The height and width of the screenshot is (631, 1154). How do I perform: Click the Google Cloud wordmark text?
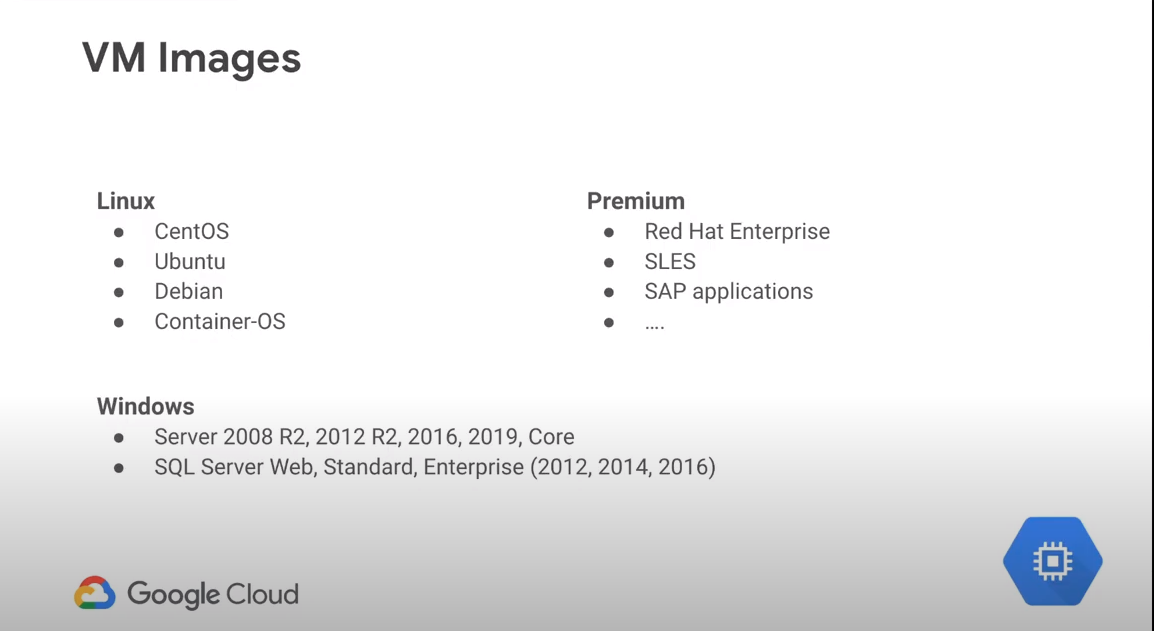(x=213, y=594)
